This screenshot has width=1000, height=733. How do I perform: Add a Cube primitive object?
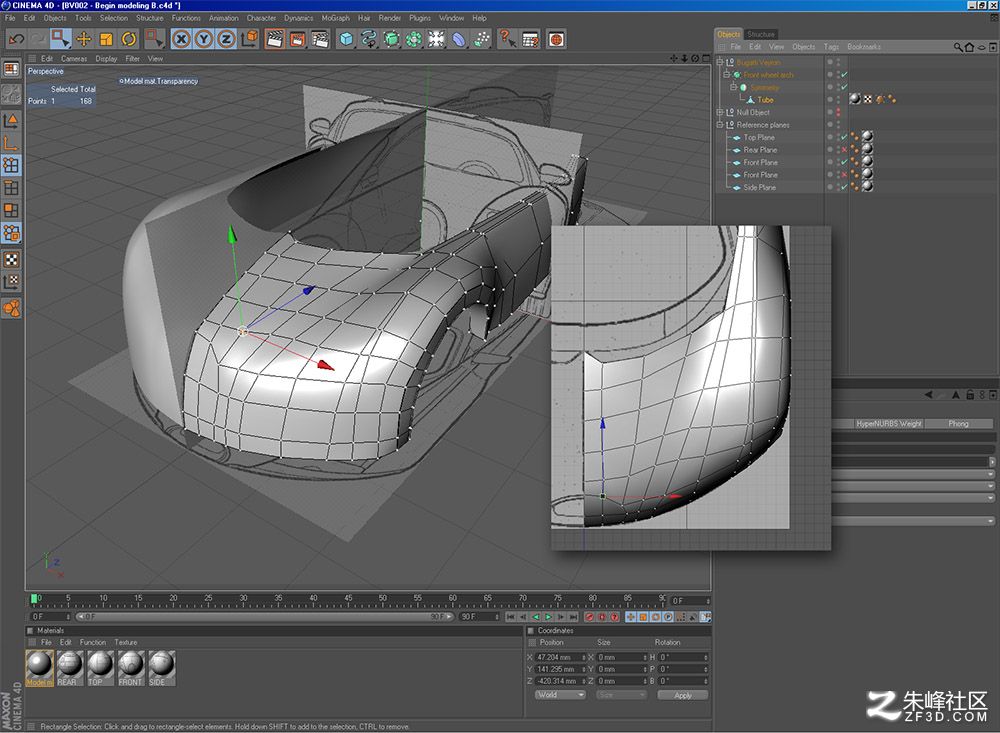346,40
